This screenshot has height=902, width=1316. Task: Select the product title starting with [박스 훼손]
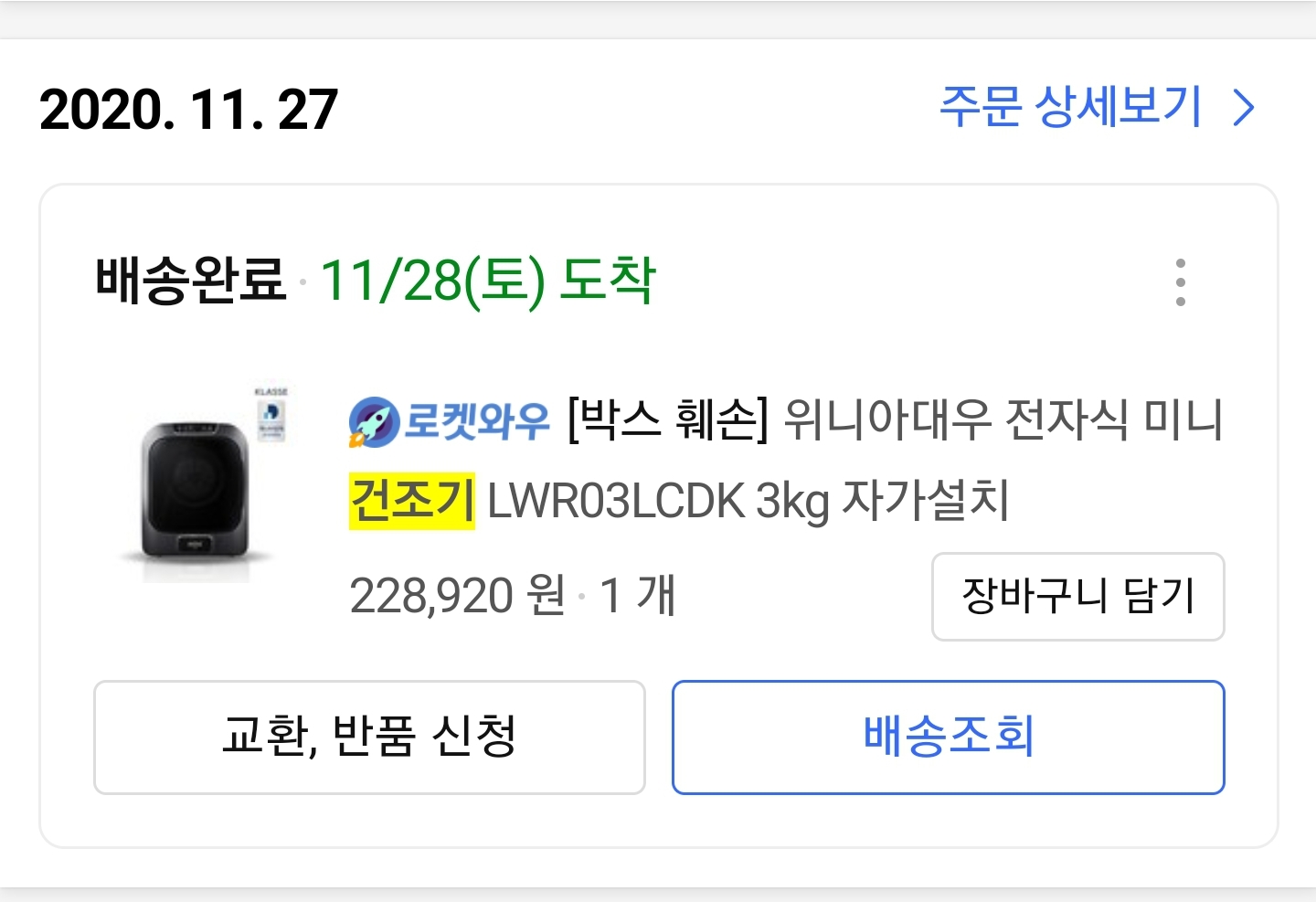786,460
